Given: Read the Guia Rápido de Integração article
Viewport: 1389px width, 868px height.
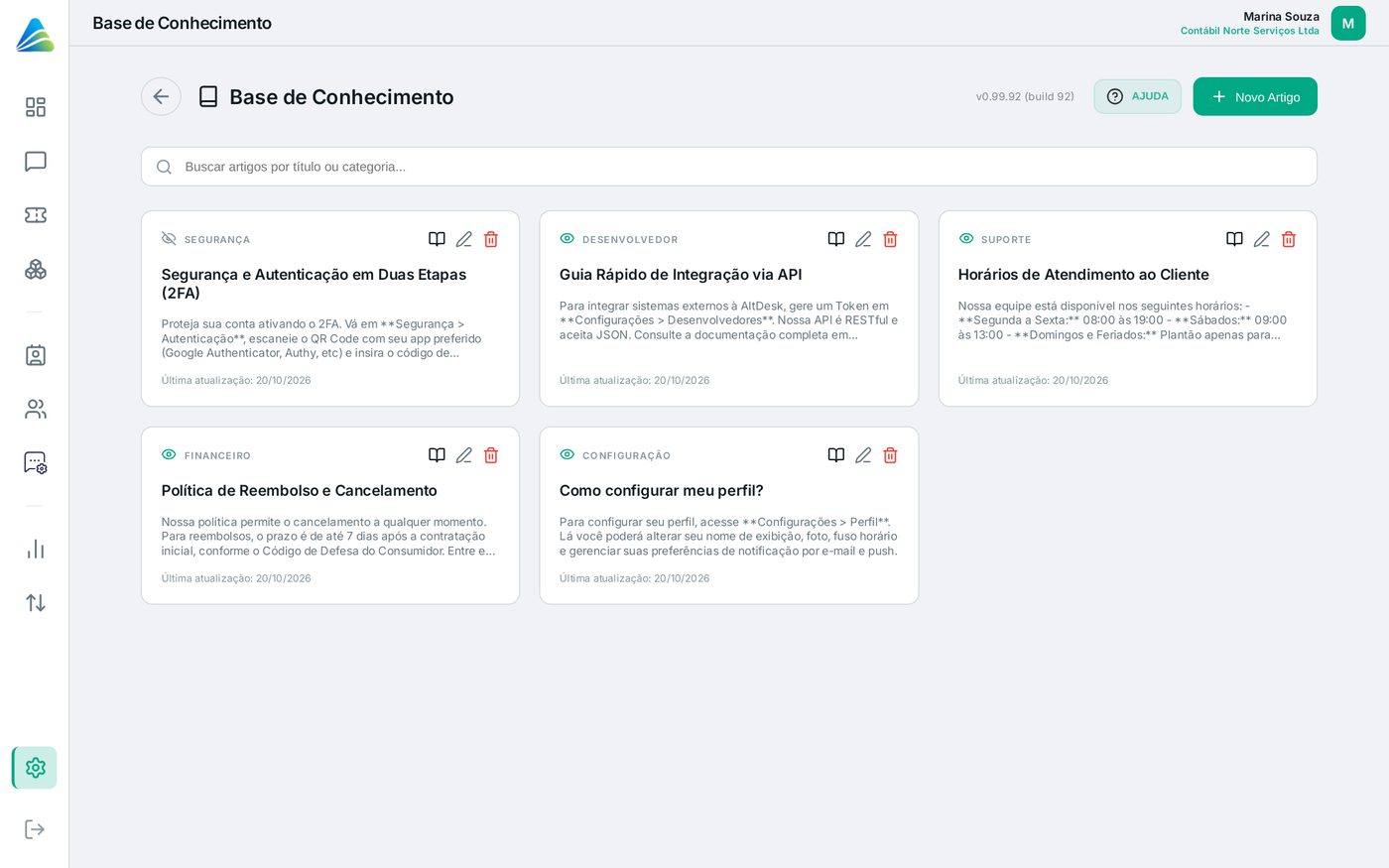Looking at the screenshot, I should (836, 239).
